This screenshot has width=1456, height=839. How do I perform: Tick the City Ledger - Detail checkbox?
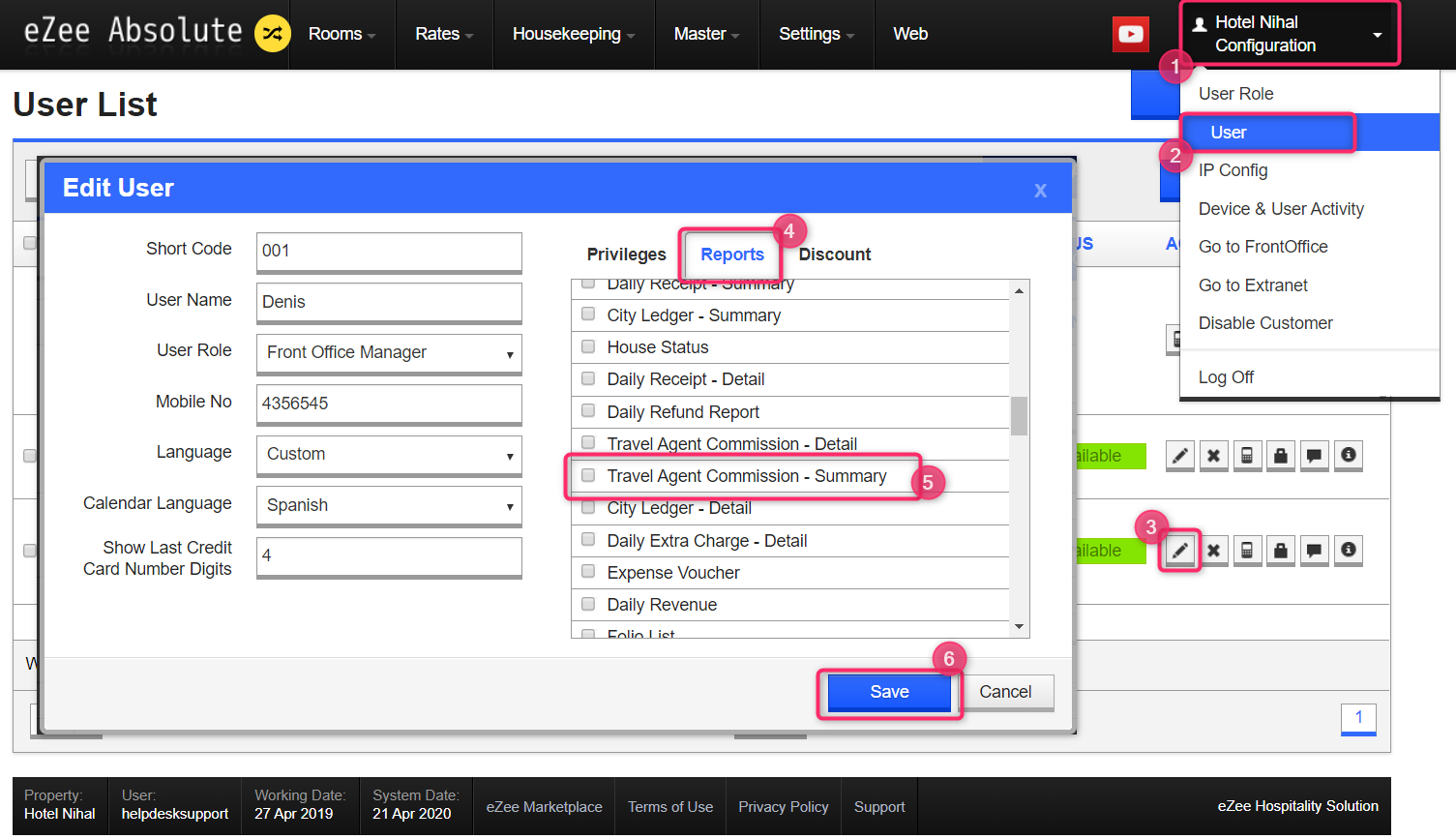tap(588, 507)
